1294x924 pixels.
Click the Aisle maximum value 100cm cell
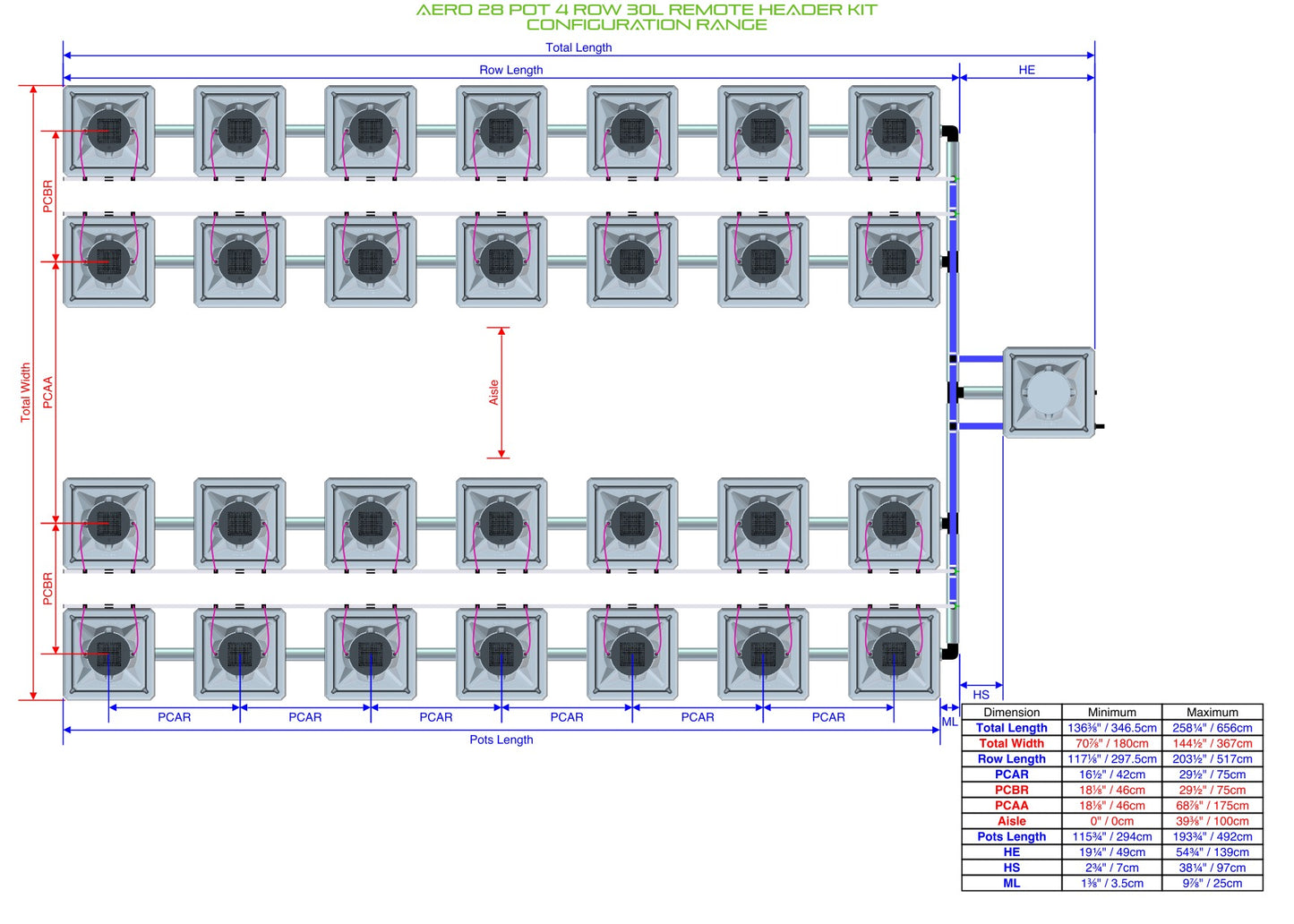click(x=1213, y=821)
